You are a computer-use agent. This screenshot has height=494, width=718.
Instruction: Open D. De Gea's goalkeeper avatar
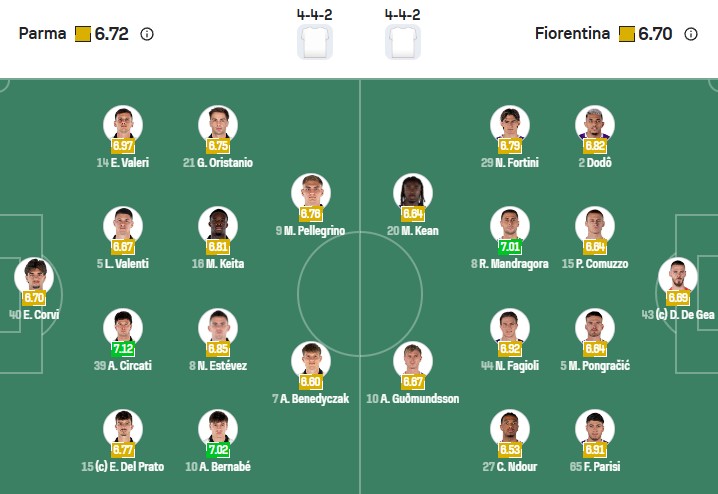tap(678, 275)
